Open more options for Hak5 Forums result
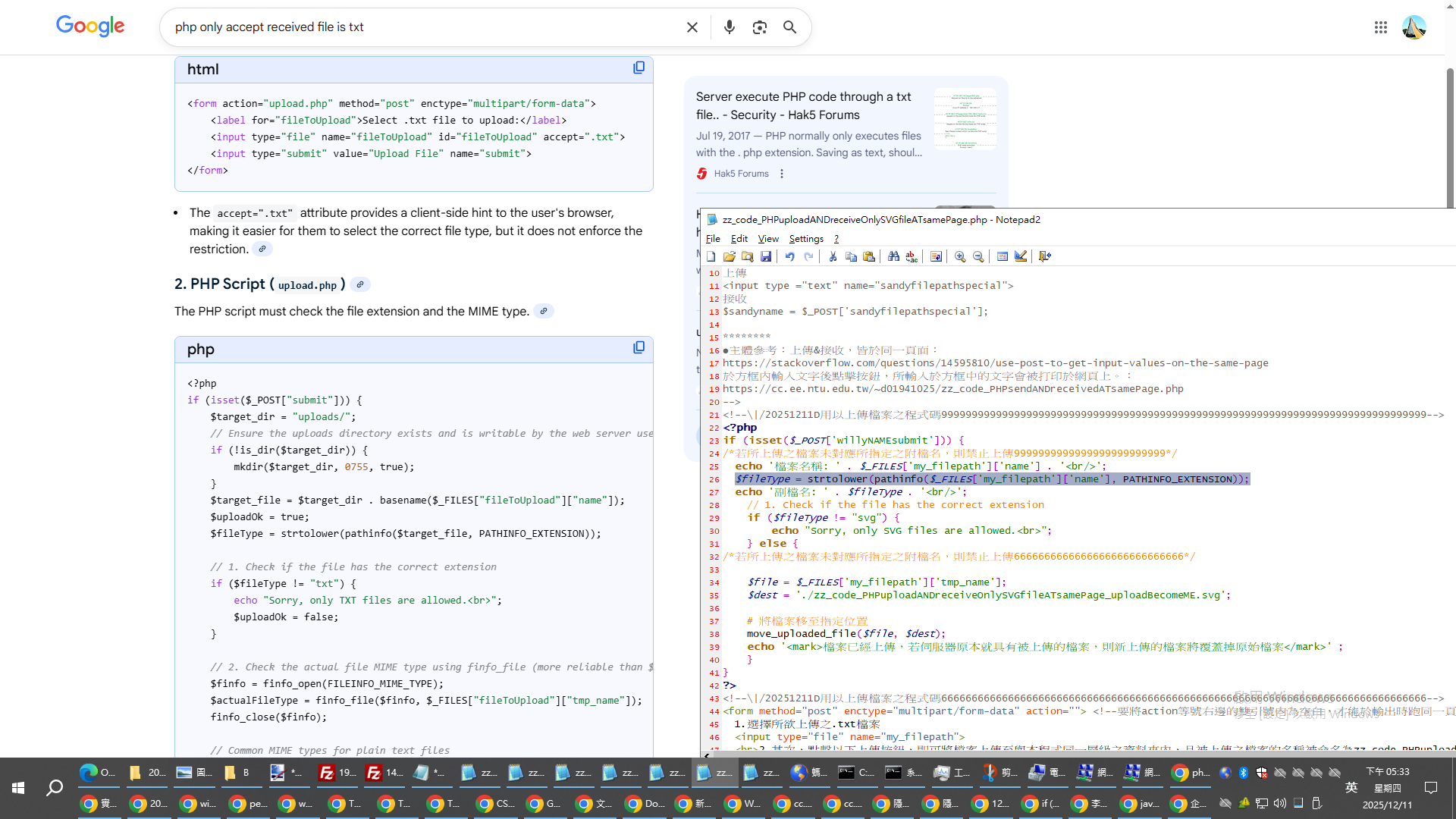 [782, 174]
